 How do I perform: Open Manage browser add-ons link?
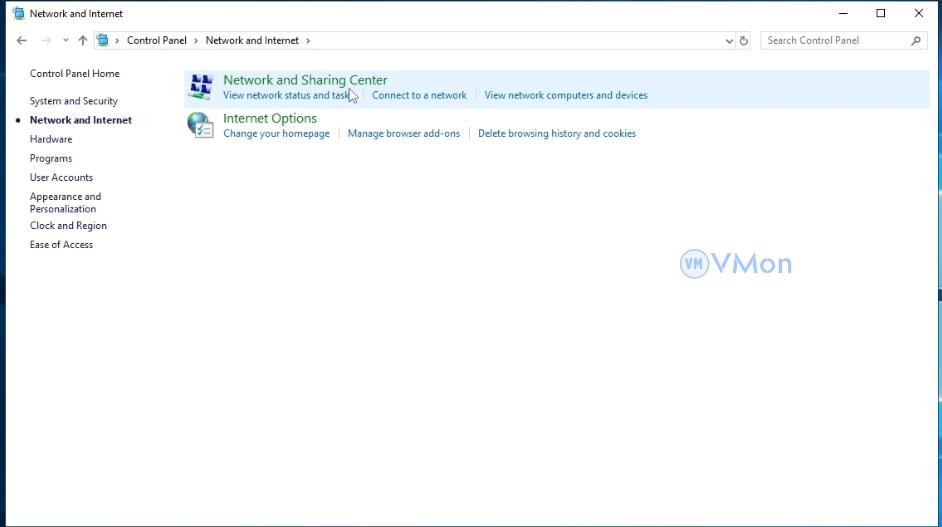[403, 134]
